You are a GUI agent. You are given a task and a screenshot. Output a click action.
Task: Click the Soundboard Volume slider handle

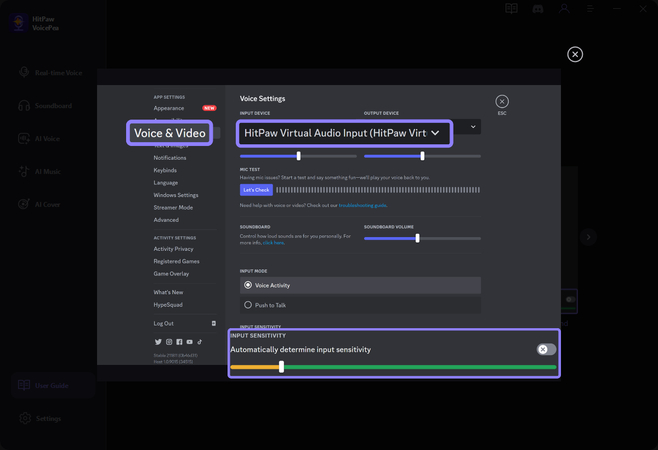coord(417,238)
